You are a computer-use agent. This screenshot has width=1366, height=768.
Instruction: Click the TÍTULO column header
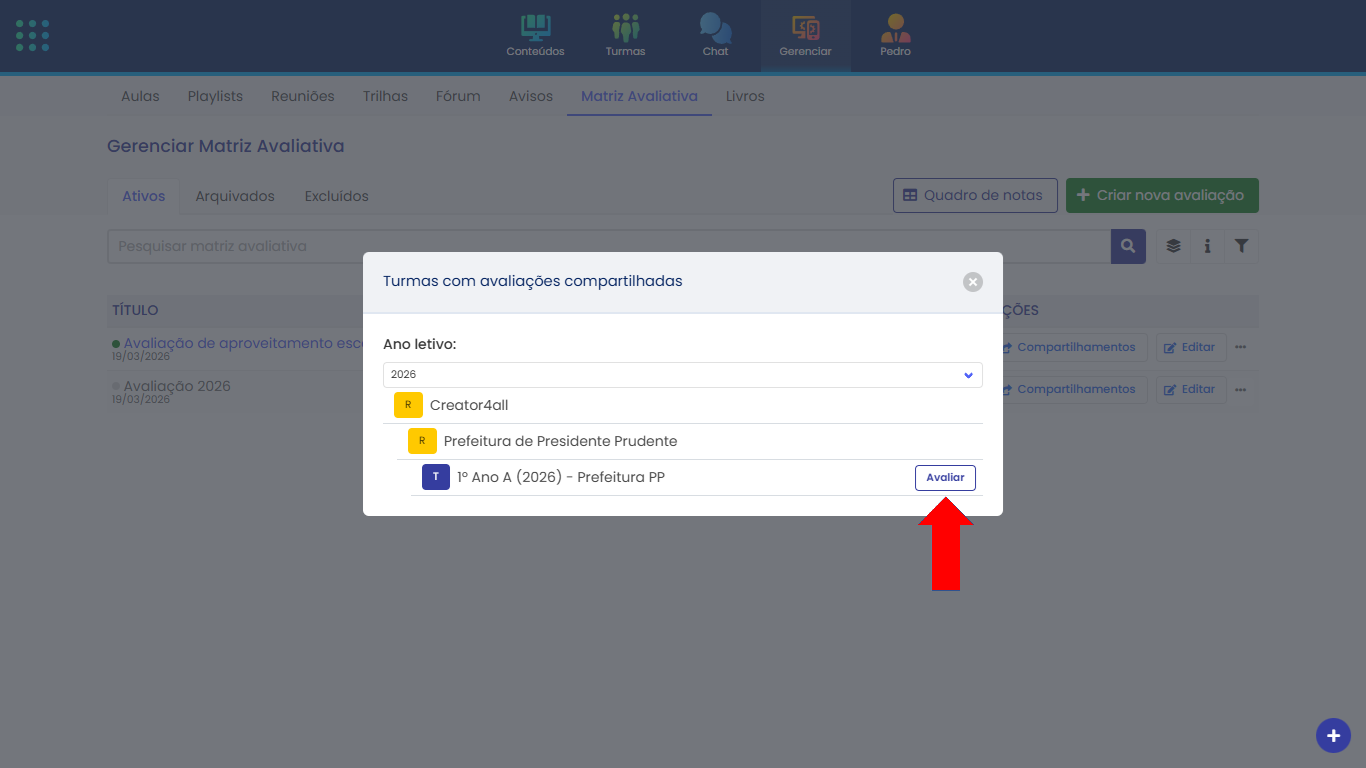135,310
